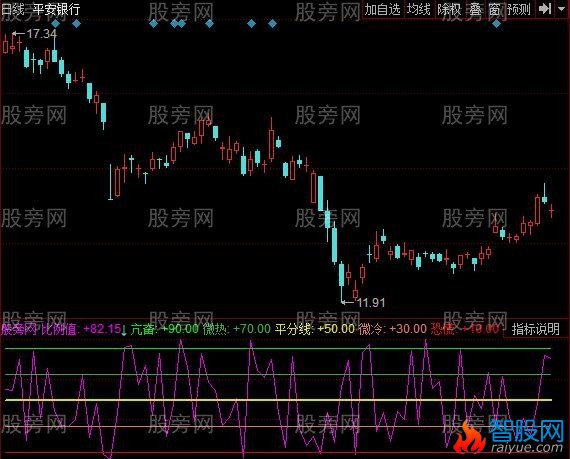This screenshot has width=570, height=459.
Task: Click the jump-to-end arrow icon
Action: pos(545,9)
